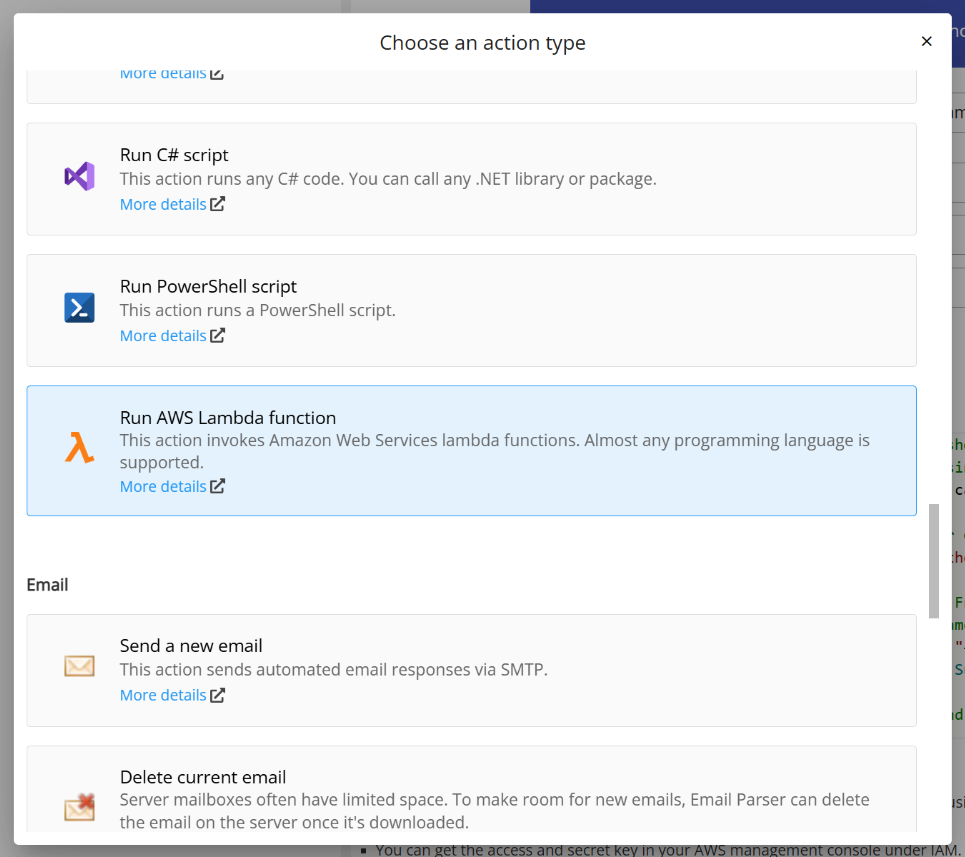Click external-link icon beside Send email More details
Image resolution: width=965 pixels, height=857 pixels.
218,694
